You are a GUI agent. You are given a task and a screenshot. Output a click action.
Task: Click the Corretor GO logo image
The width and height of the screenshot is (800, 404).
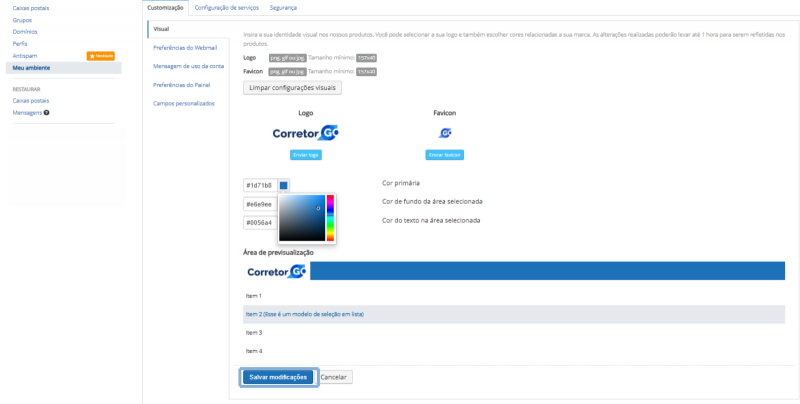(x=306, y=133)
